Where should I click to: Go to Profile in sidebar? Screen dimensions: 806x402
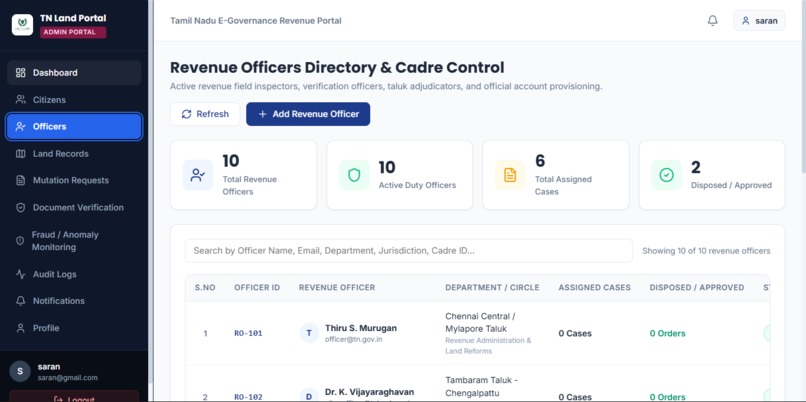click(x=74, y=328)
